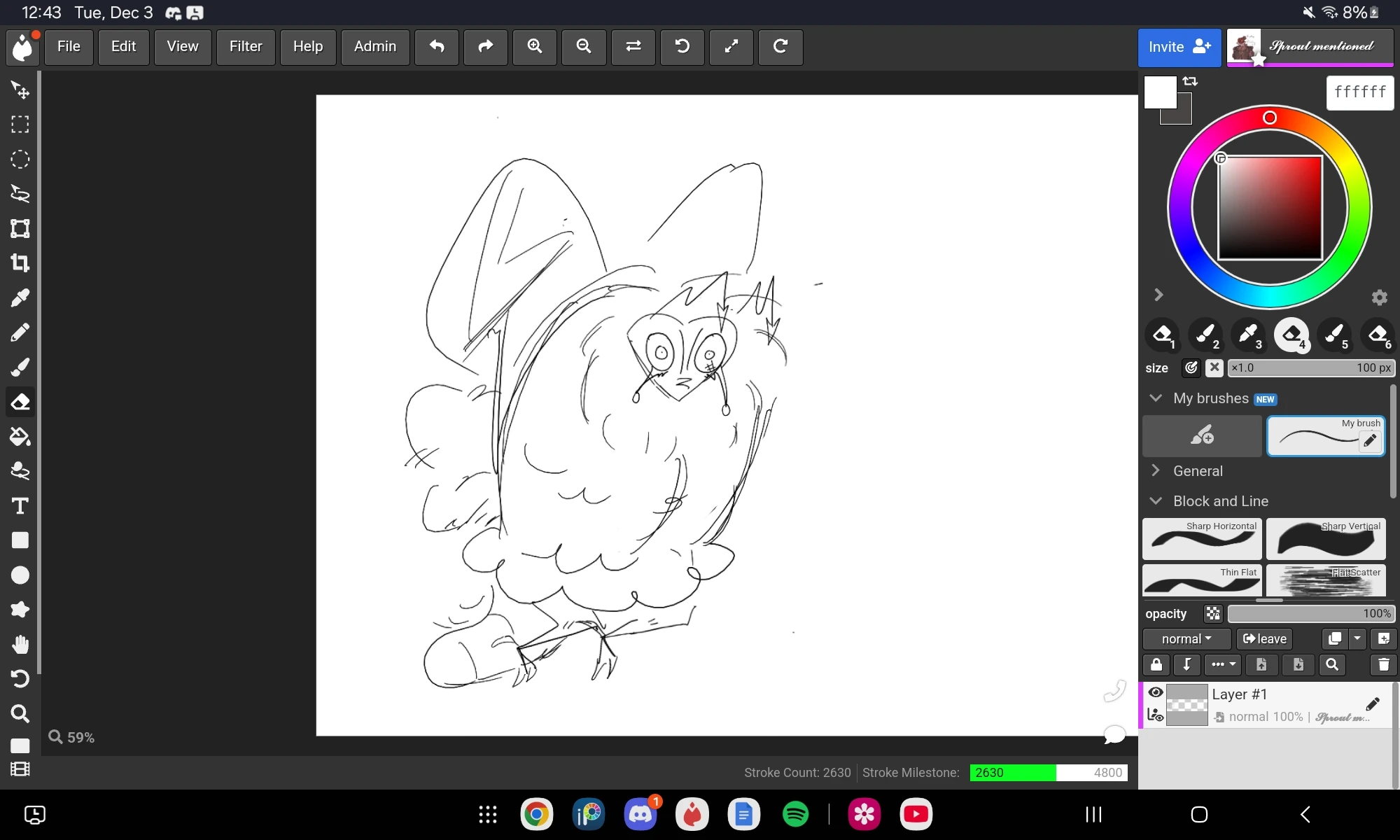
Task: Swap foreground and background colors
Action: click(1190, 81)
